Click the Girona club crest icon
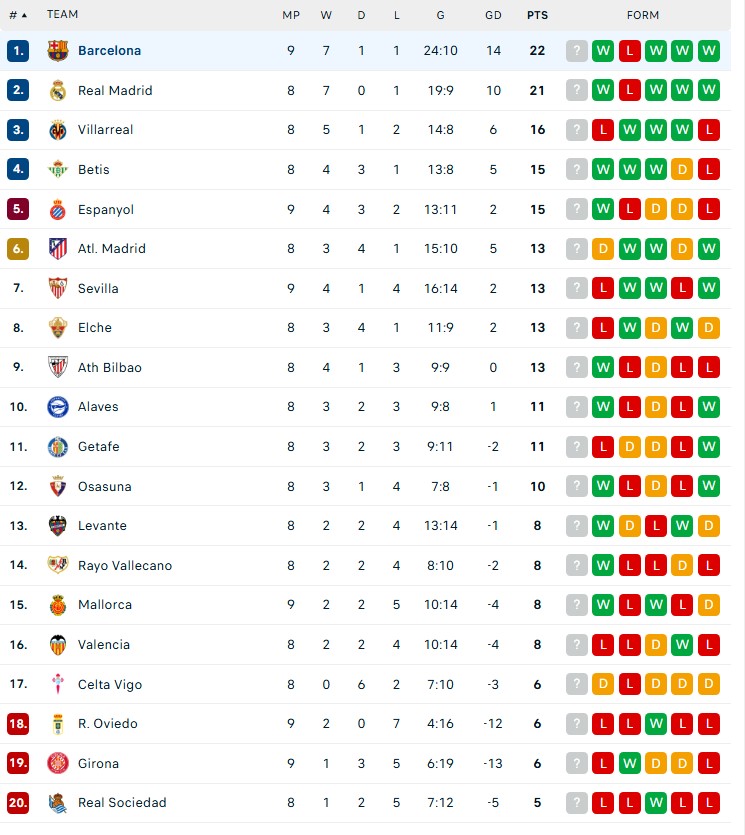 tap(58, 763)
